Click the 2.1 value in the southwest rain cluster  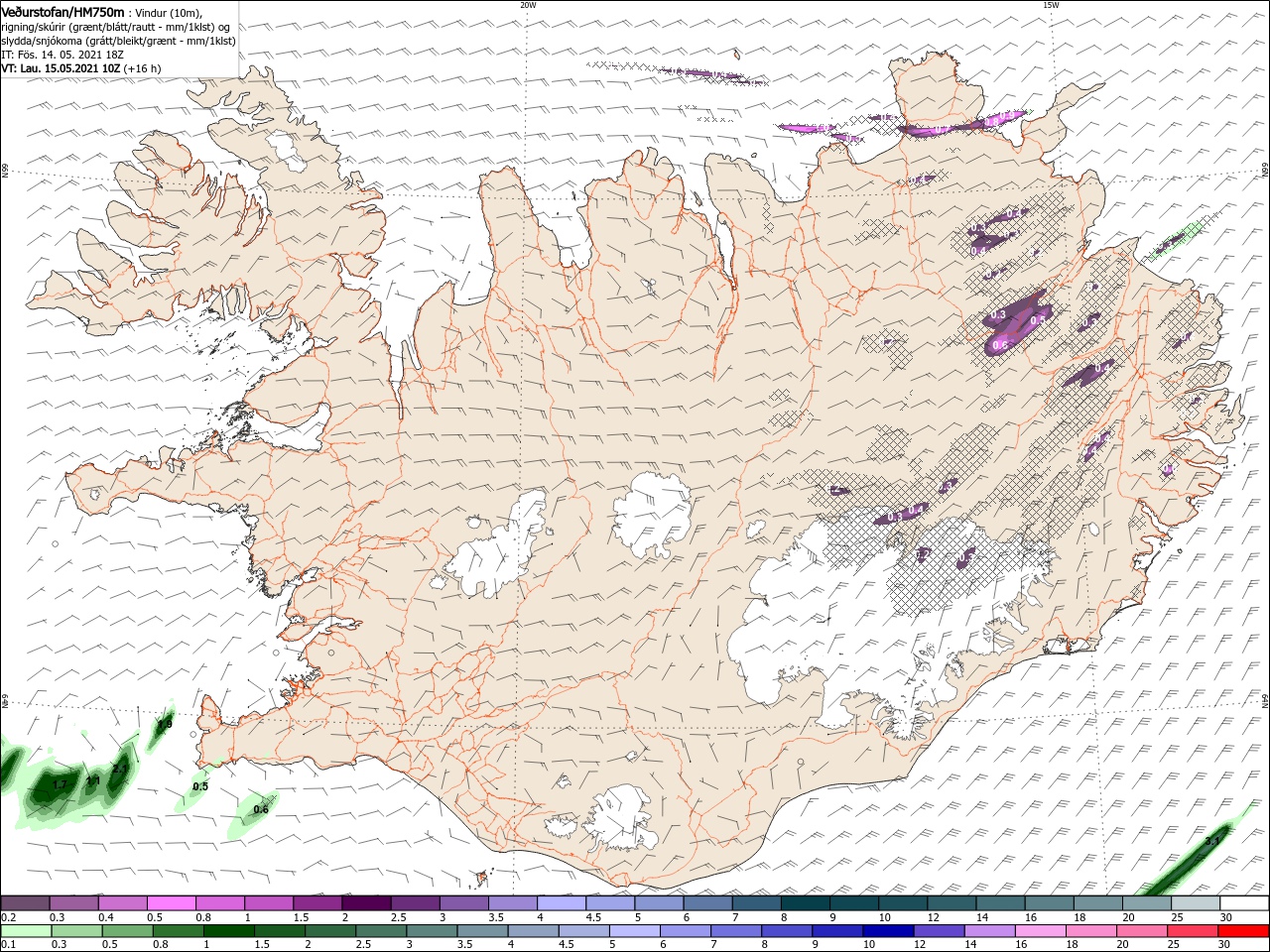point(120,768)
